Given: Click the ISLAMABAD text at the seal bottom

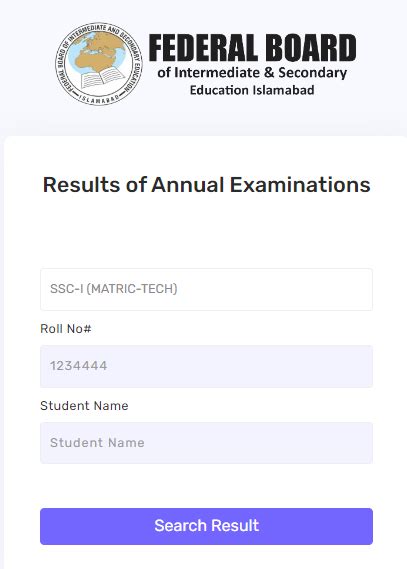Looking at the screenshot, I should [x=99, y=100].
